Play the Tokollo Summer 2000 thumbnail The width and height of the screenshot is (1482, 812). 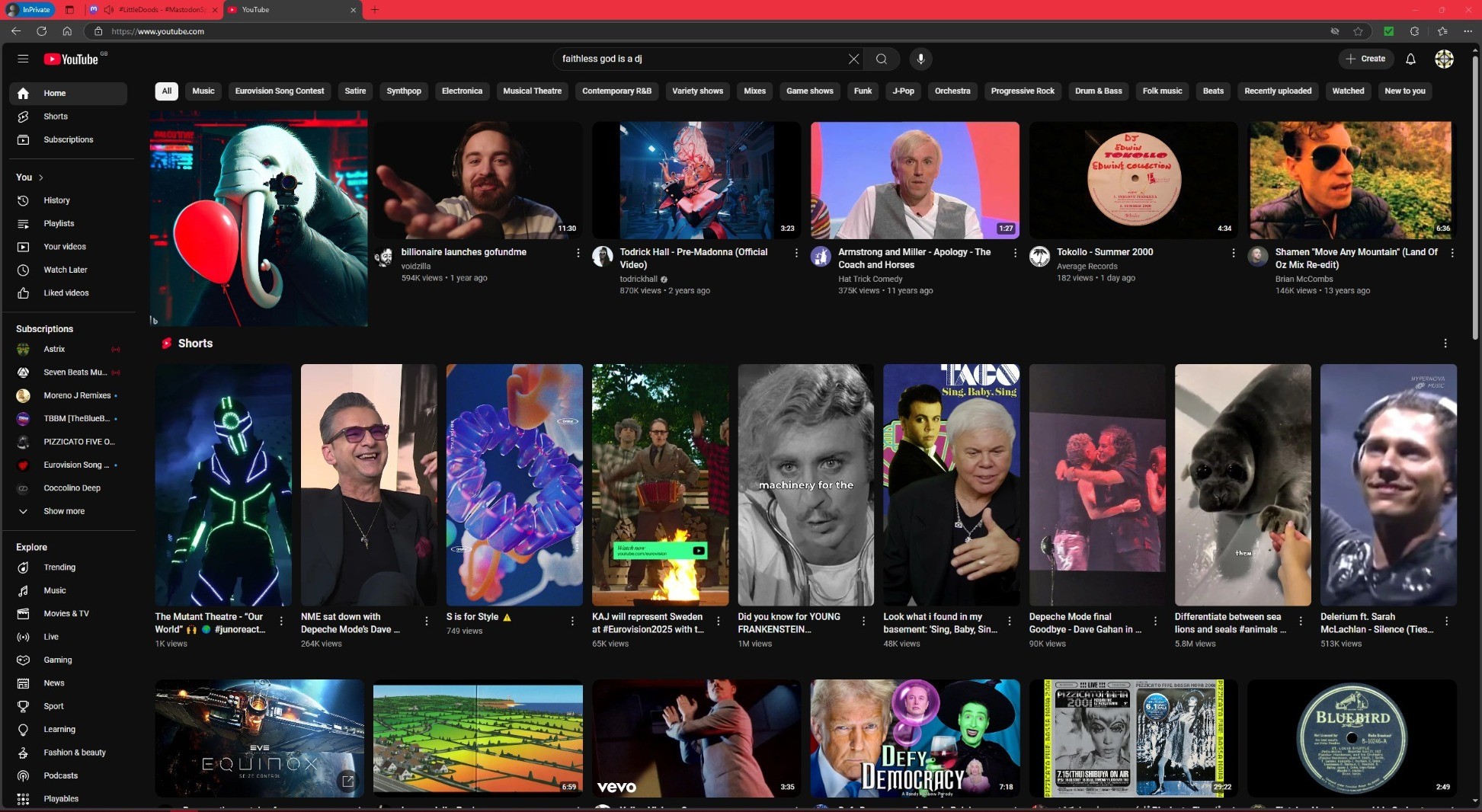click(1133, 181)
